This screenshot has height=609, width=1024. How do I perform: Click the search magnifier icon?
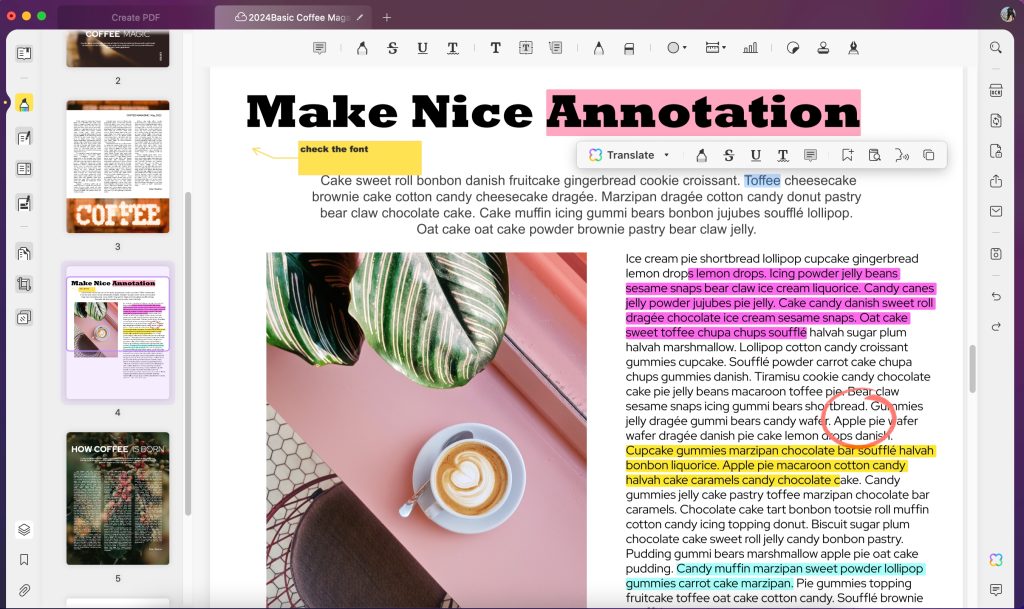tap(995, 48)
